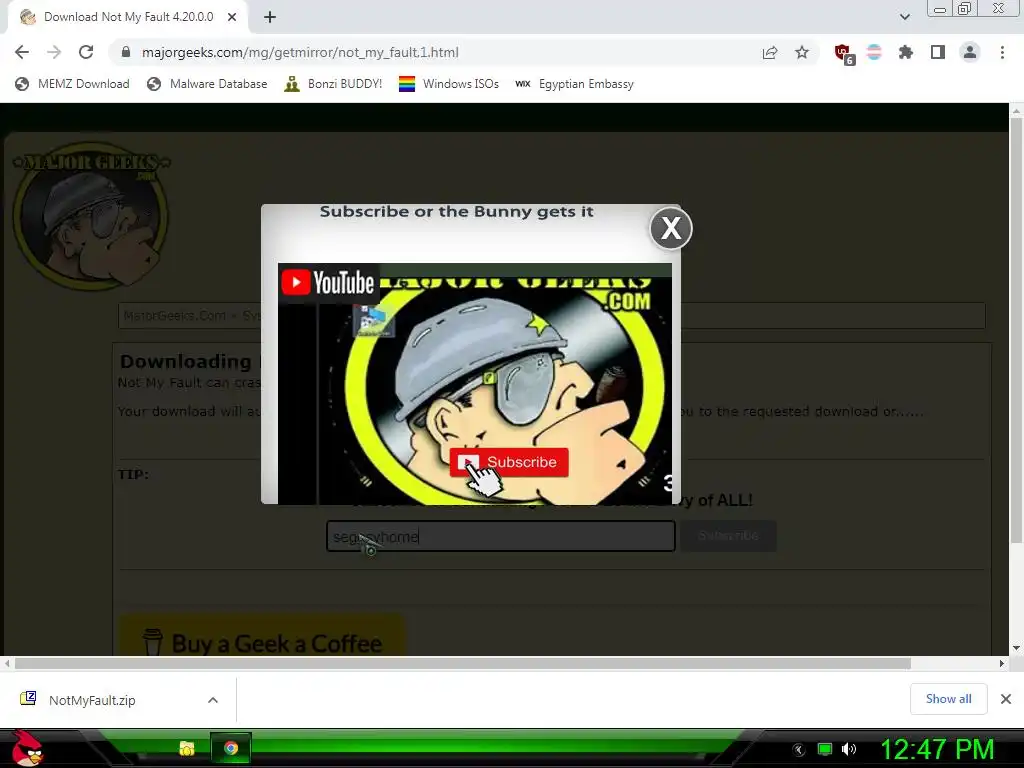Click the share page icon
This screenshot has height=768, width=1024.
pyautogui.click(x=770, y=52)
